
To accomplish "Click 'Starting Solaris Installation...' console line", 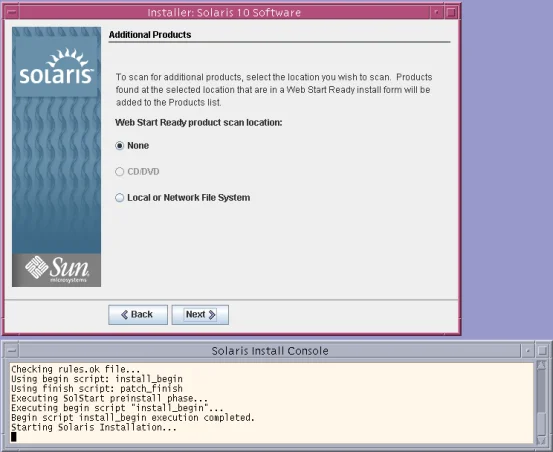I will (x=94, y=427).
